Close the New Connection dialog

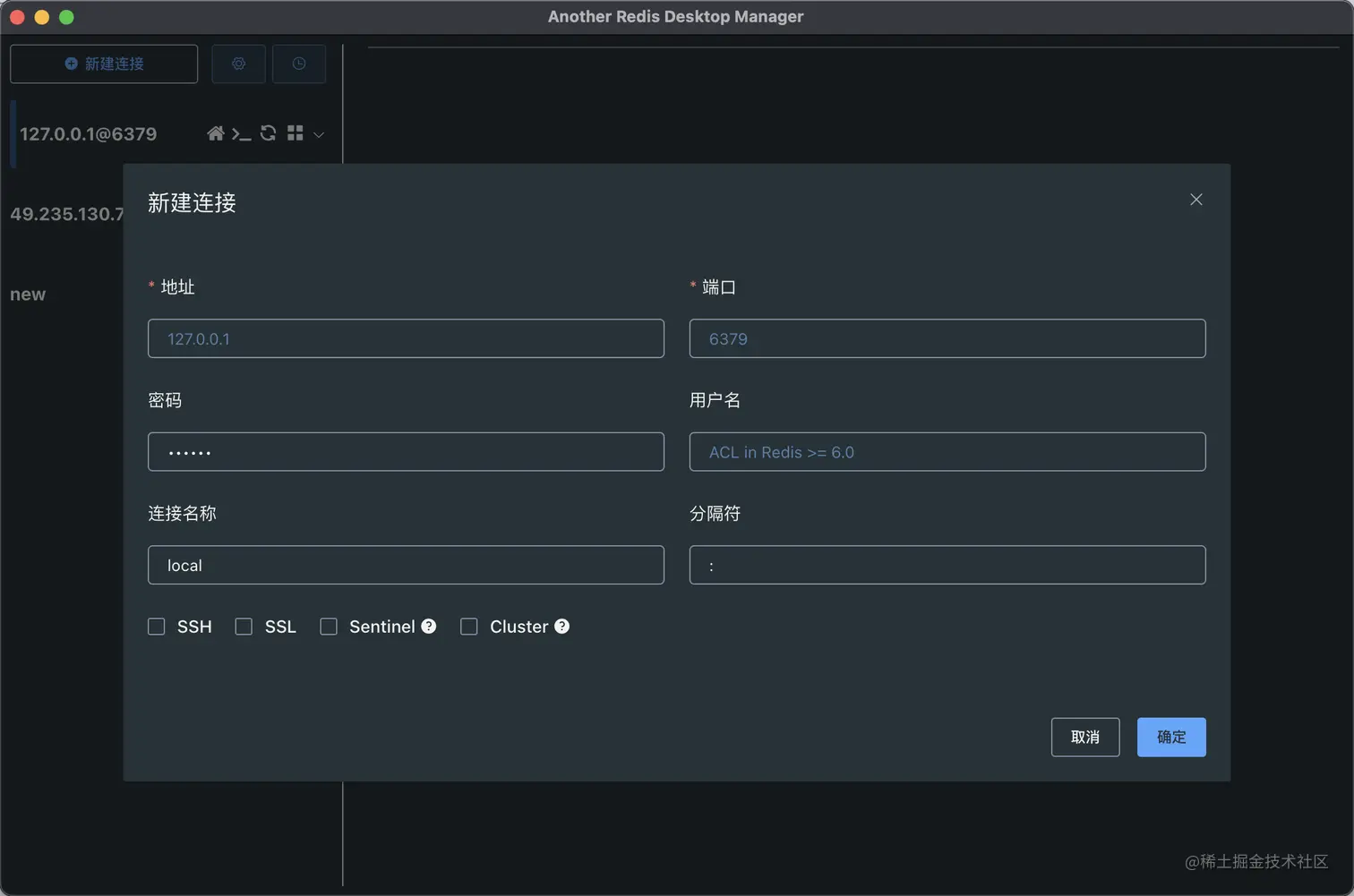click(x=1195, y=200)
